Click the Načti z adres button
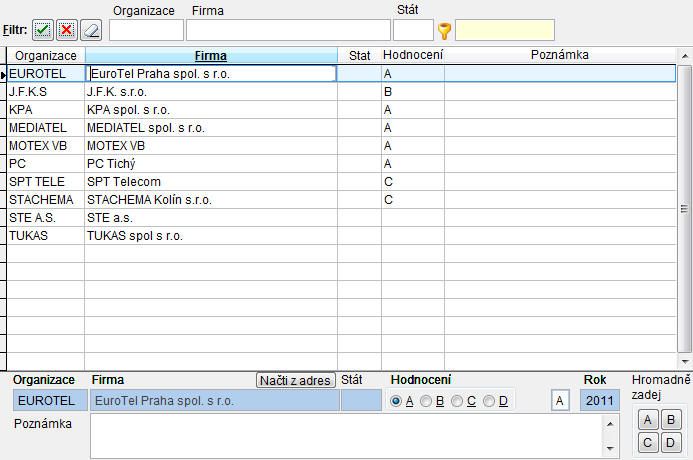Image resolution: width=693 pixels, height=460 pixels. pyautogui.click(x=295, y=380)
